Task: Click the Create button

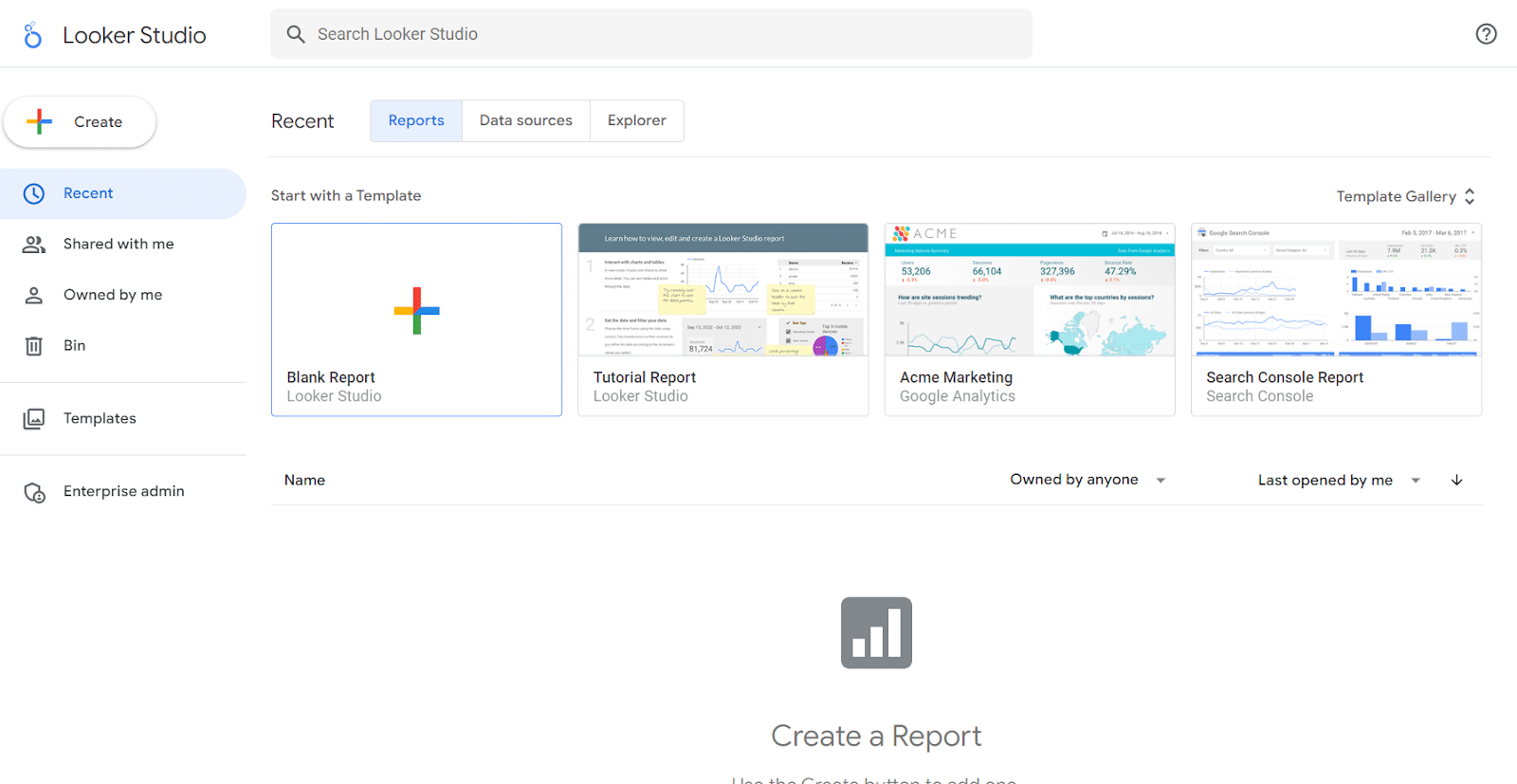Action: pos(80,121)
